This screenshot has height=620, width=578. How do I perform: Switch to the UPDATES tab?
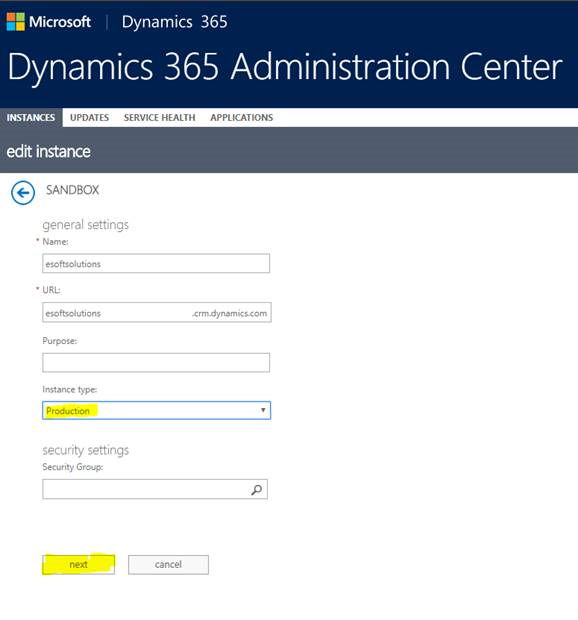tap(89, 117)
